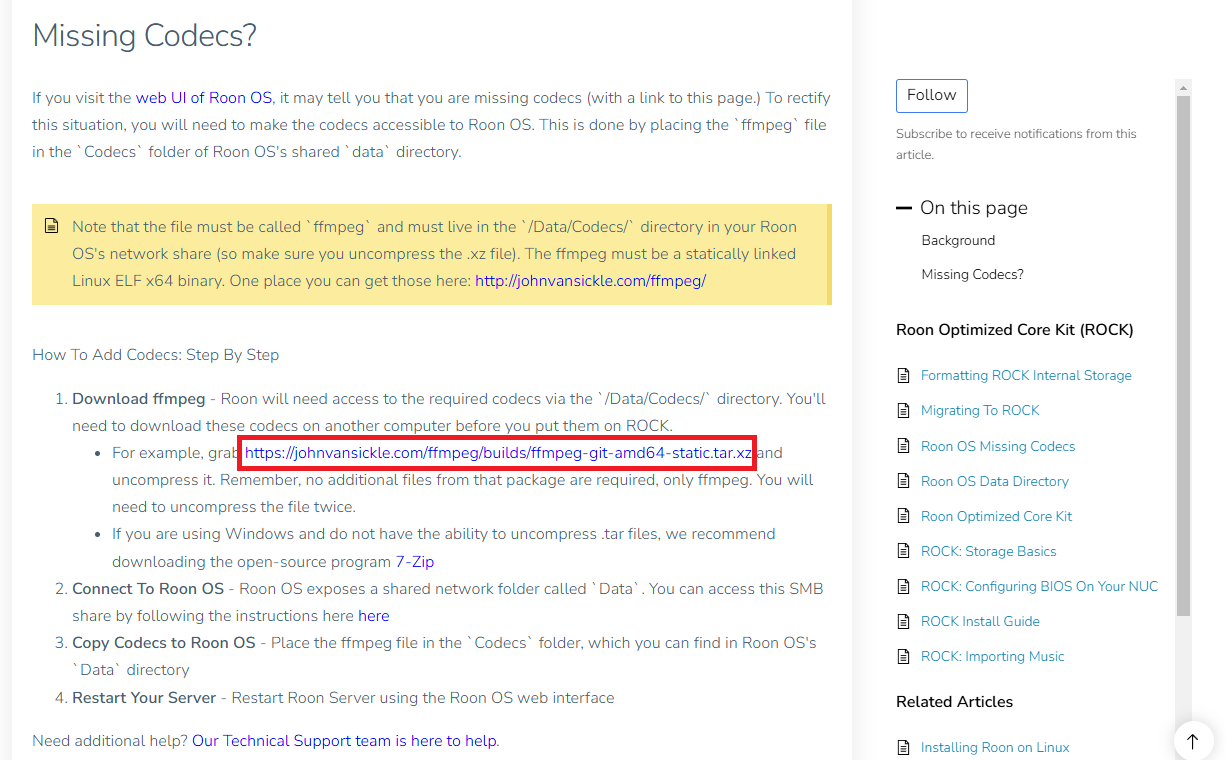Click the document icon beside 'Roon OS Missing Codecs'

(x=903, y=447)
